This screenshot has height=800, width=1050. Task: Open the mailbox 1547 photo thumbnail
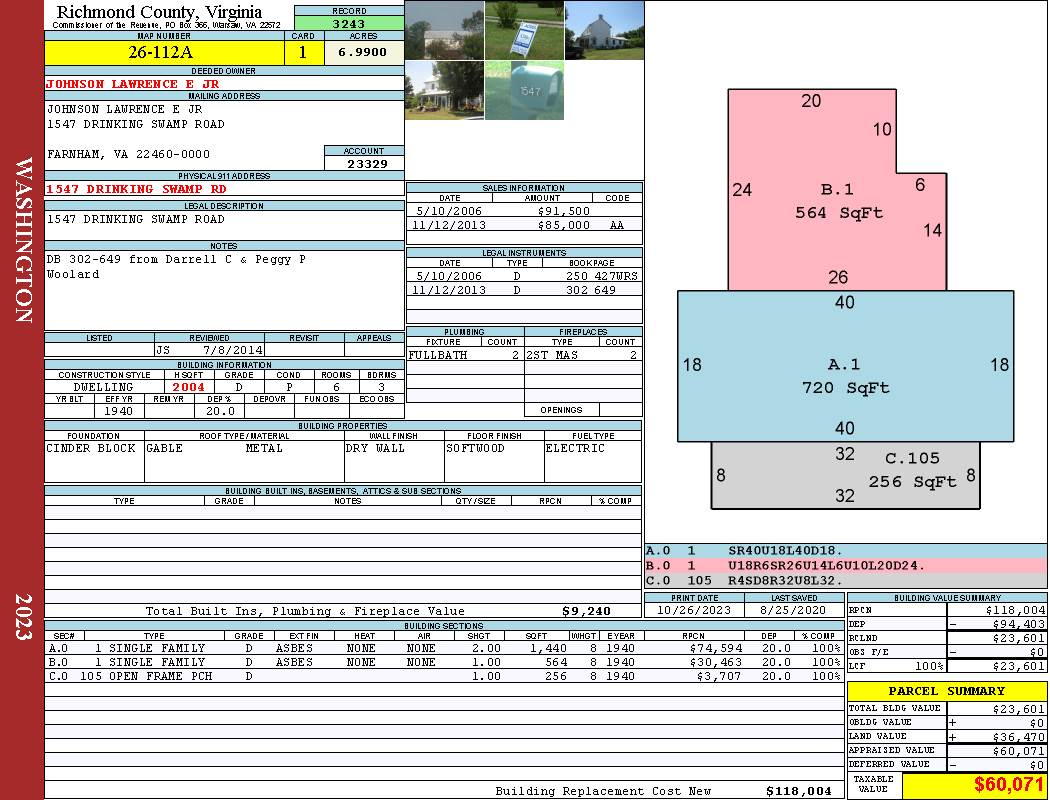(524, 90)
